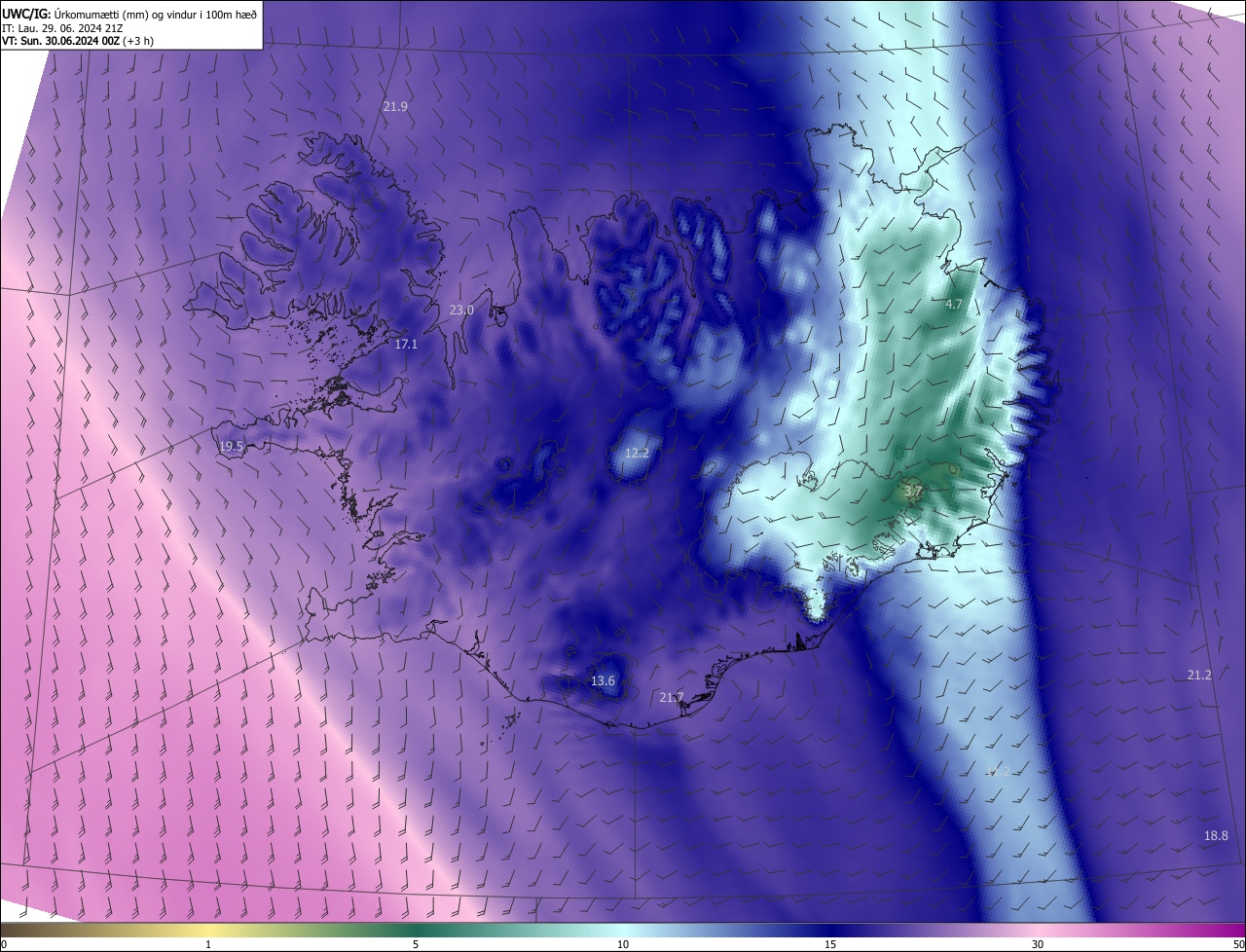This screenshot has width=1246, height=952.
Task: Select the 21.9 value label on map
Action: 395,106
